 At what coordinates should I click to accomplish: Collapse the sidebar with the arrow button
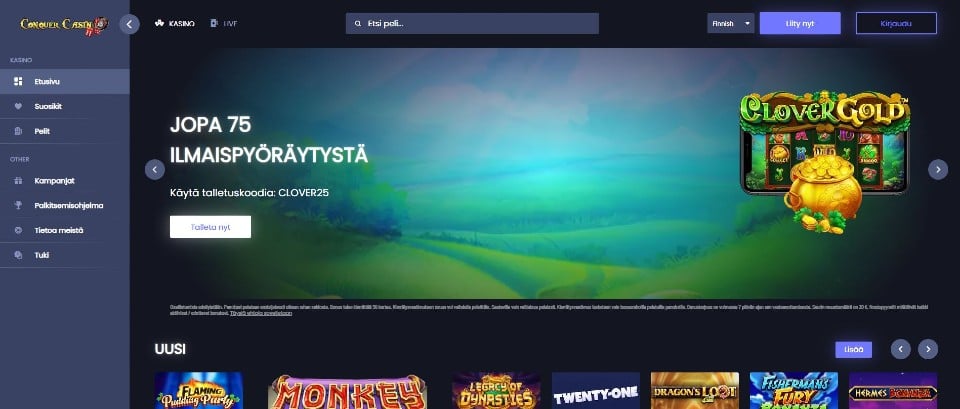[x=129, y=24]
